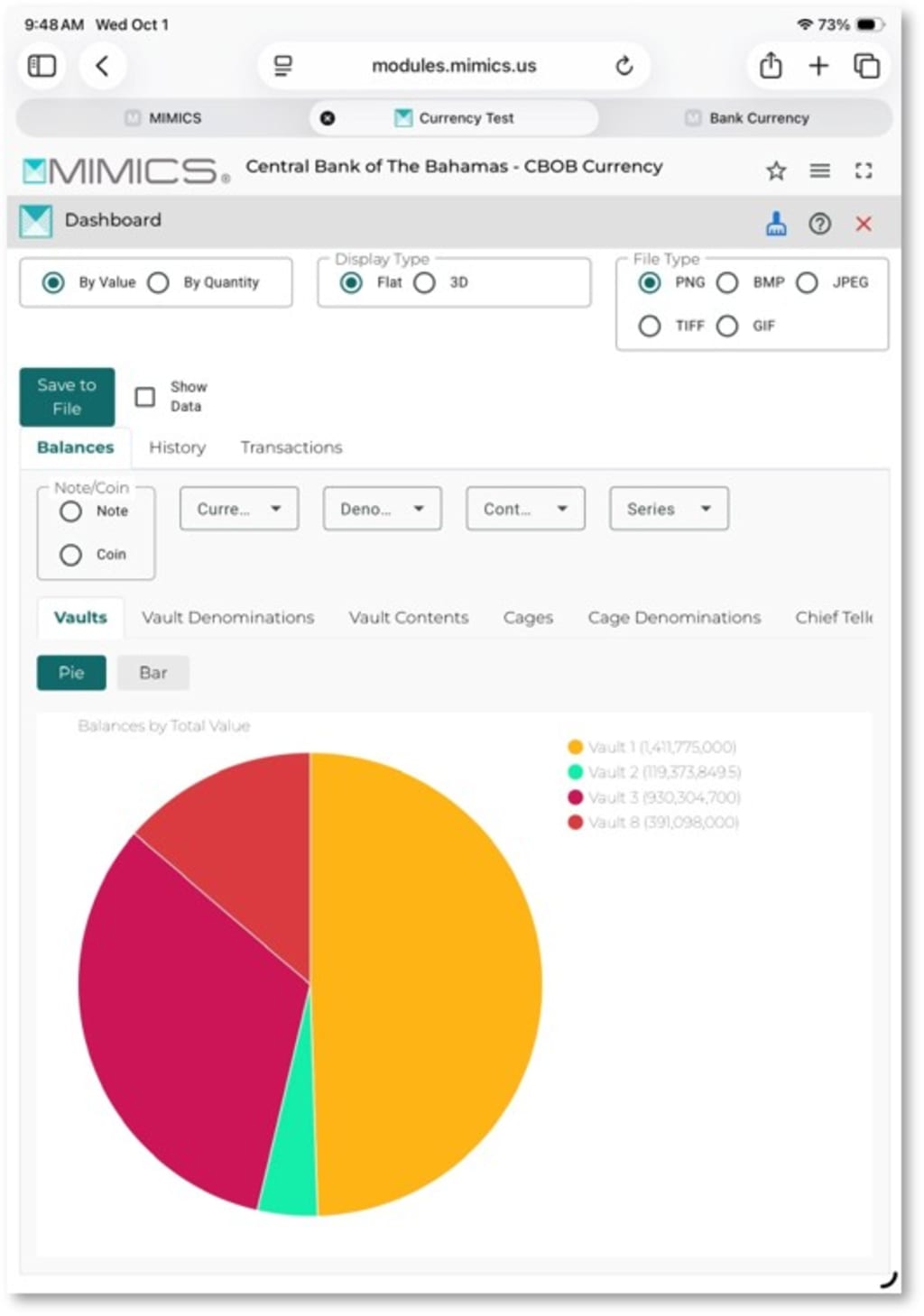
Task: Select the Cage Denominations sub-tab
Action: pos(674,618)
